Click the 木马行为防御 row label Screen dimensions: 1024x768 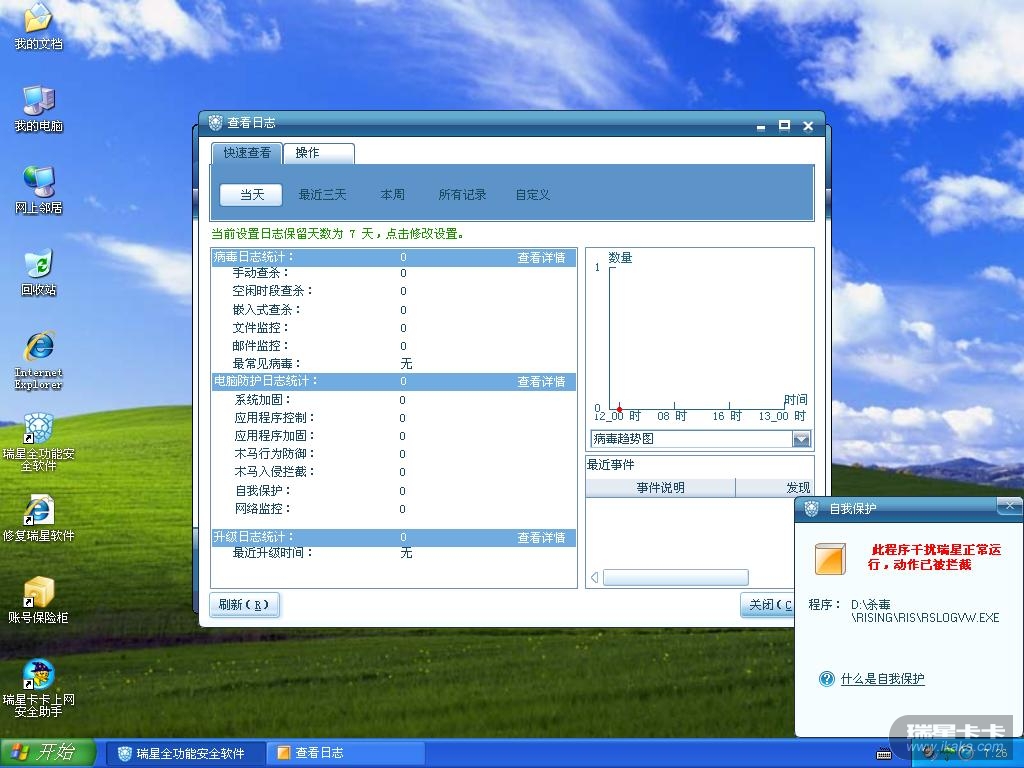274,453
